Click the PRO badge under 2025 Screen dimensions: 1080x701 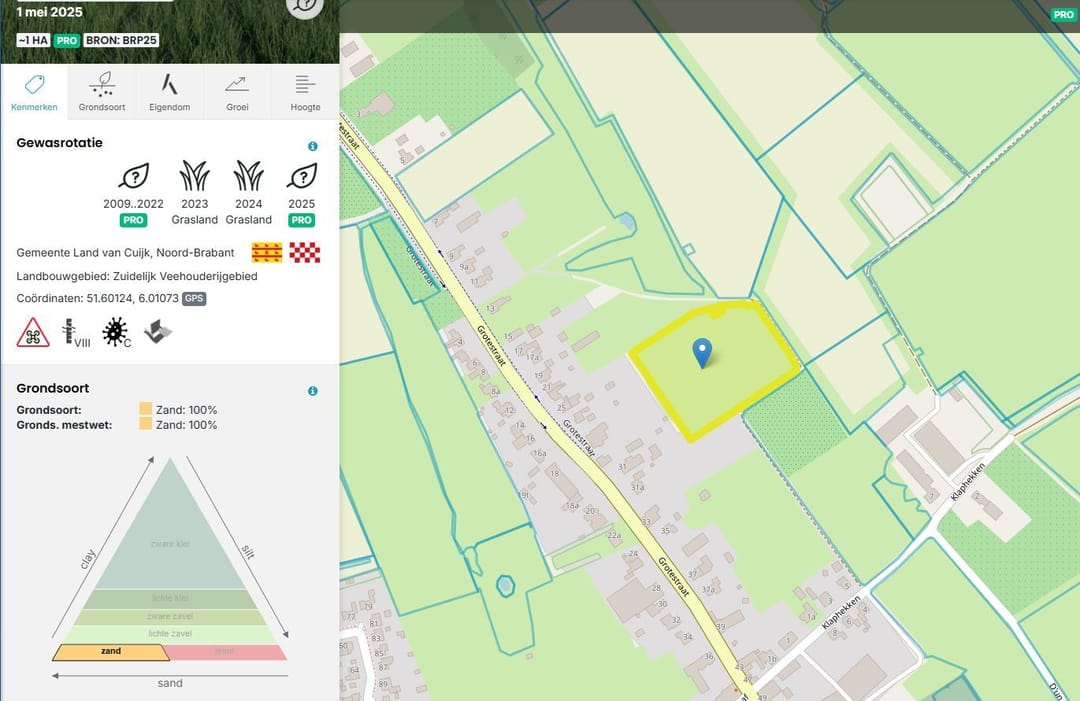pos(302,220)
